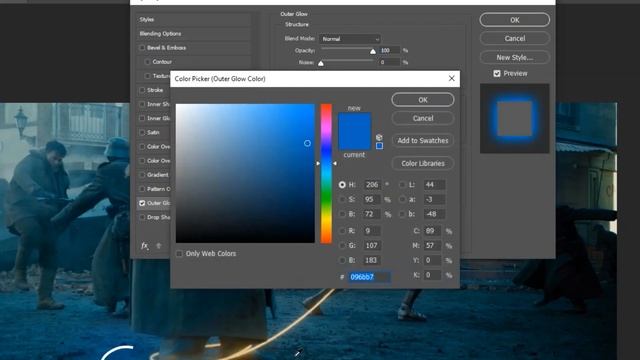The width and height of the screenshot is (640, 360).
Task: Click OK in Layer Style dialog
Action: pyautogui.click(x=515, y=20)
